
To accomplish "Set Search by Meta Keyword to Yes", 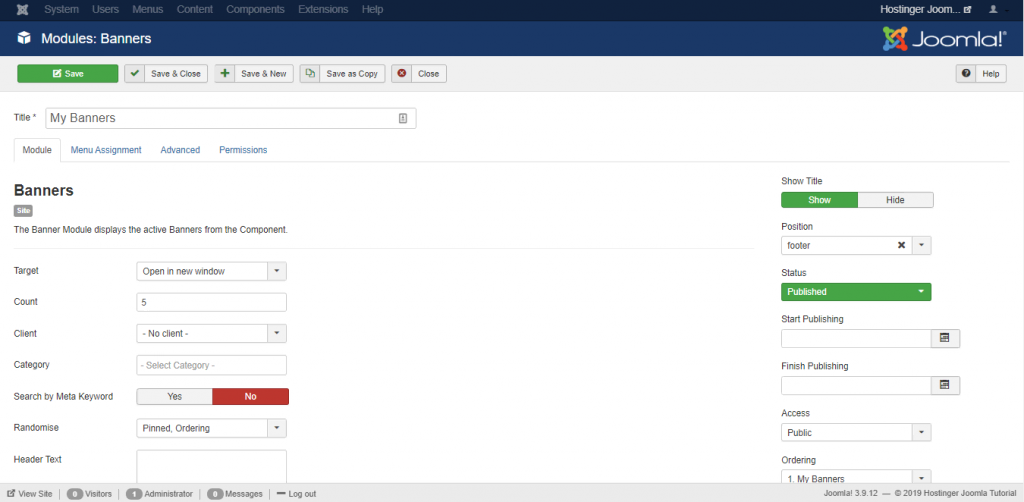I will click(x=174, y=396).
